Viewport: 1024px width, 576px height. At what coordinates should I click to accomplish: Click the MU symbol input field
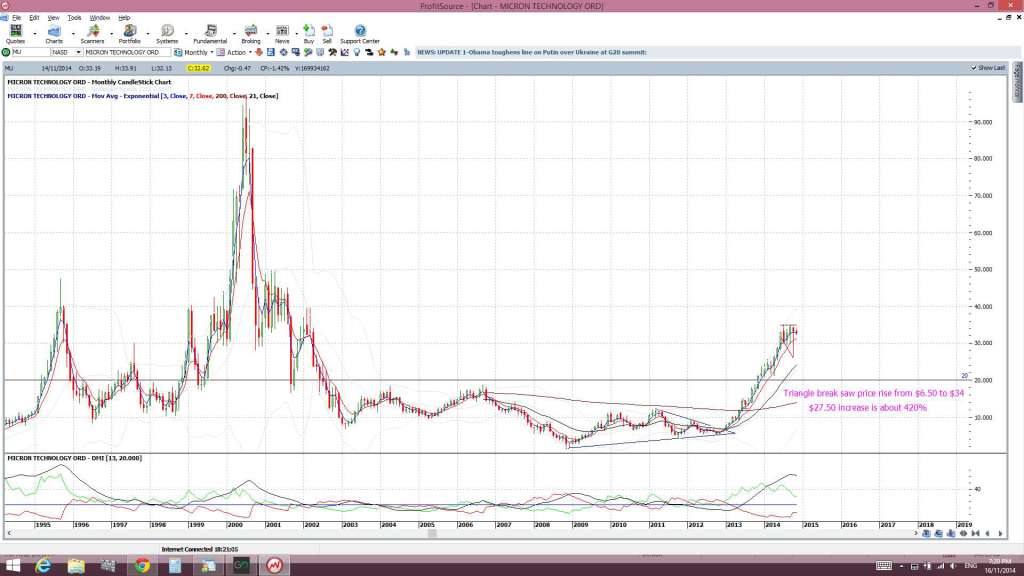(x=30, y=52)
